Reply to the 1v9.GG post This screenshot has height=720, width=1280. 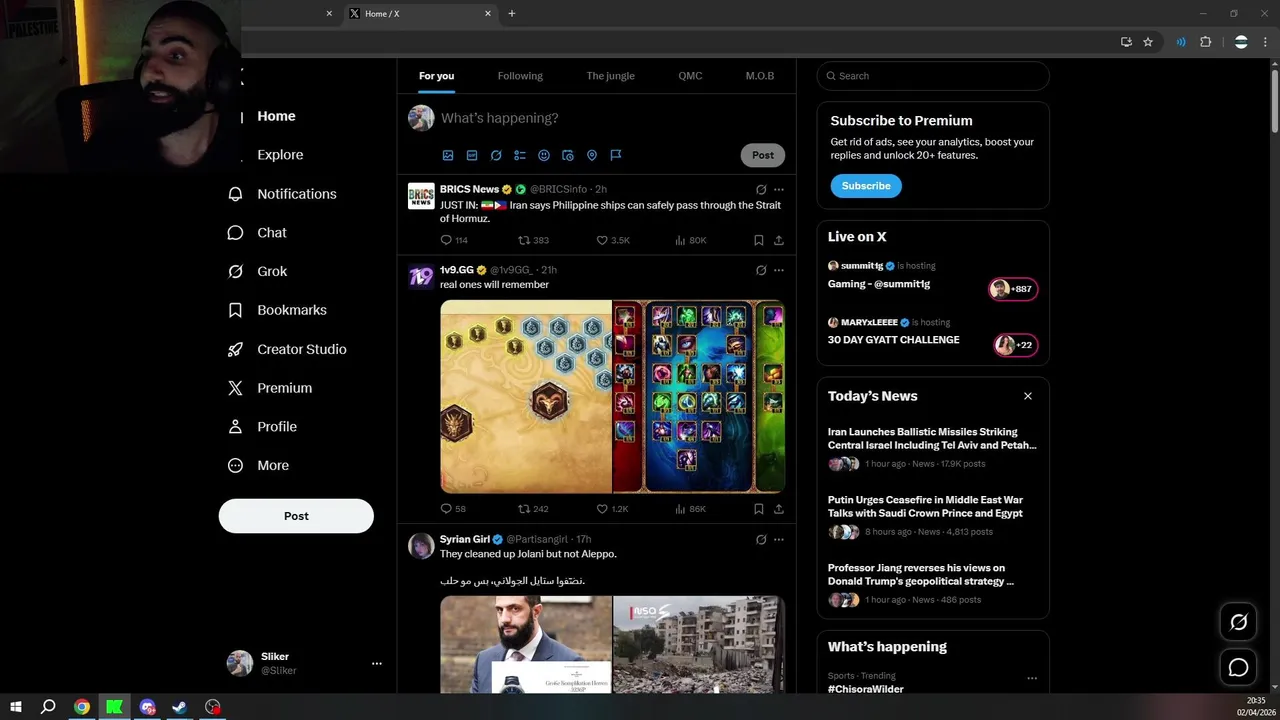click(447, 509)
